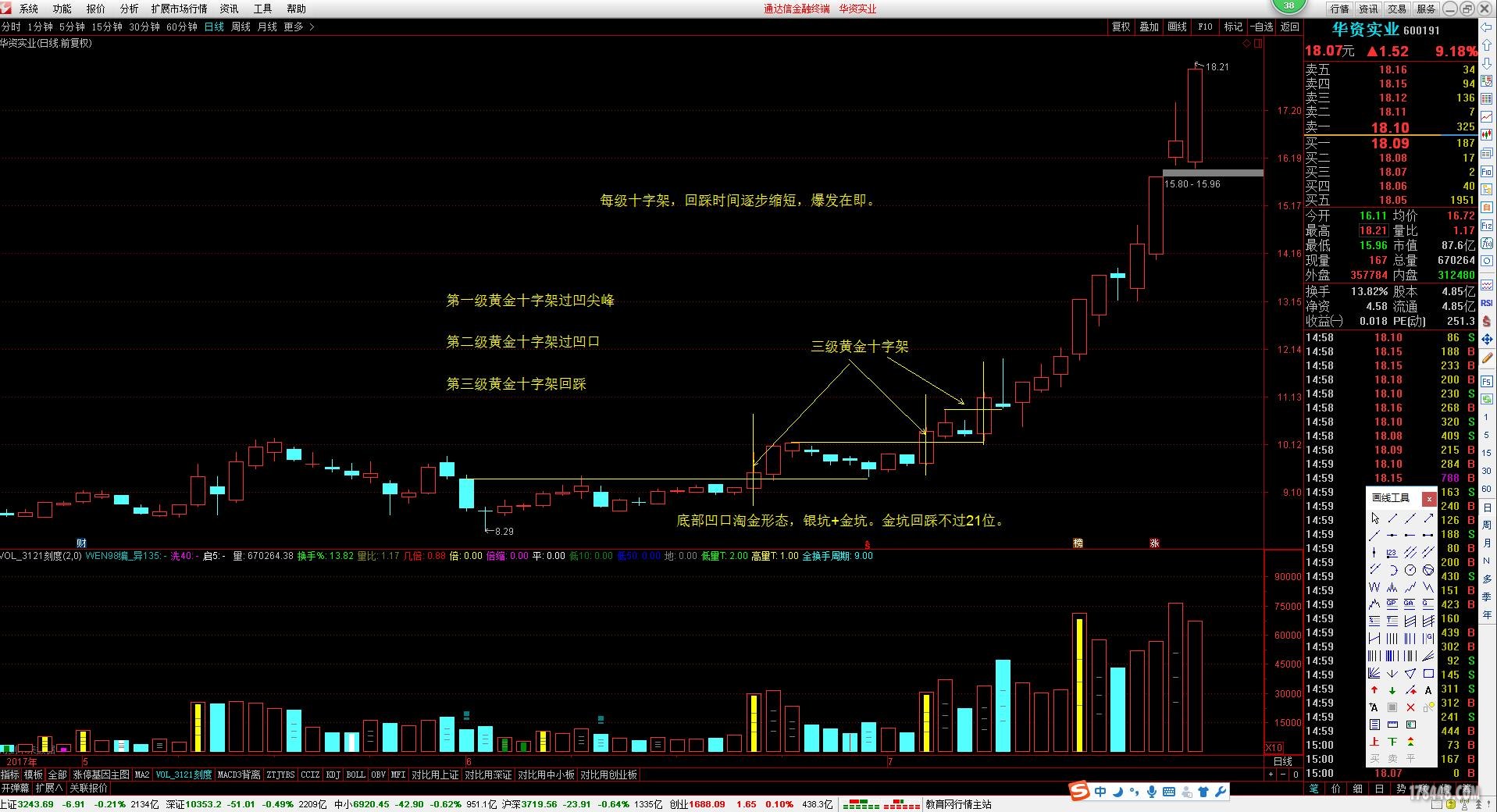Click the 画线 toolbar button
Image resolution: width=1497 pixels, height=812 pixels.
[x=1177, y=27]
